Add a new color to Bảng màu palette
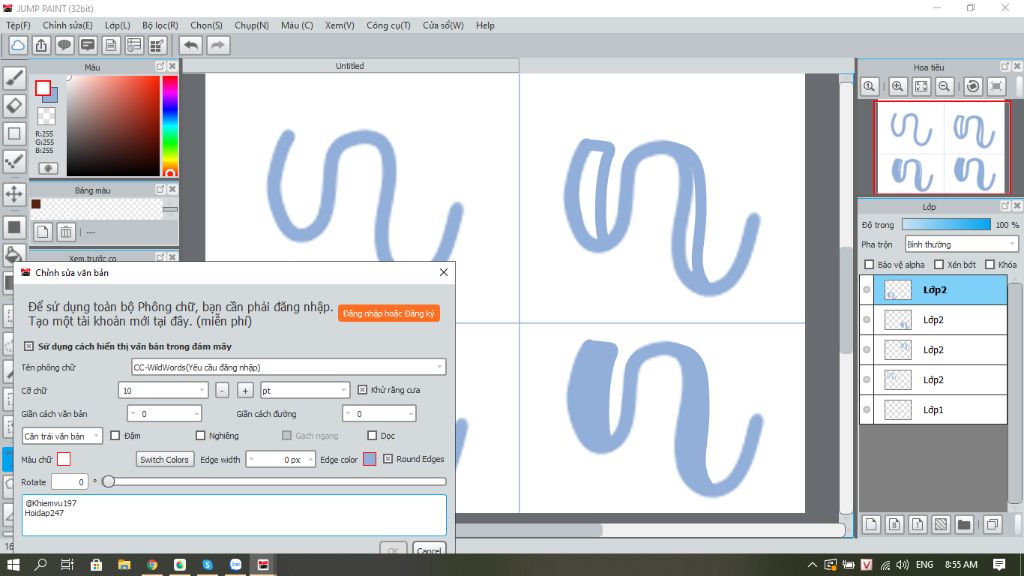The height and width of the screenshot is (576, 1024). (x=42, y=232)
